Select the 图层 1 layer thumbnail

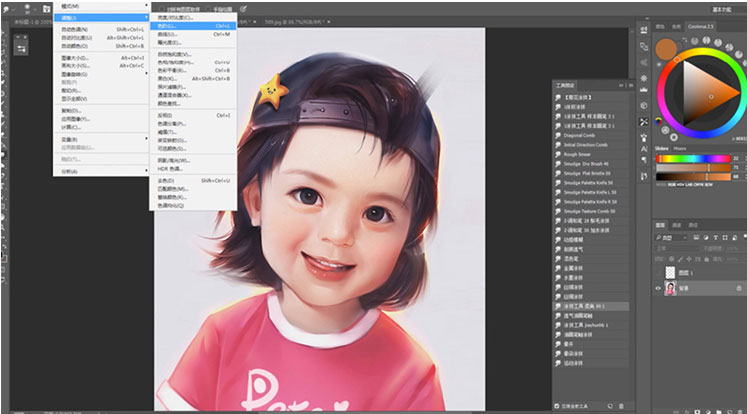click(x=670, y=273)
